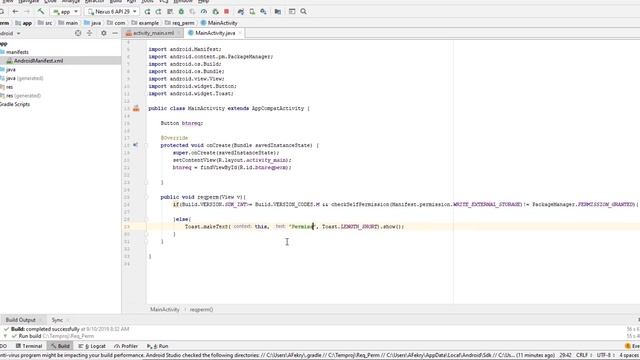Click the Search Everywhere magnifier icon
This screenshot has height=360, width=640.
point(303,11)
